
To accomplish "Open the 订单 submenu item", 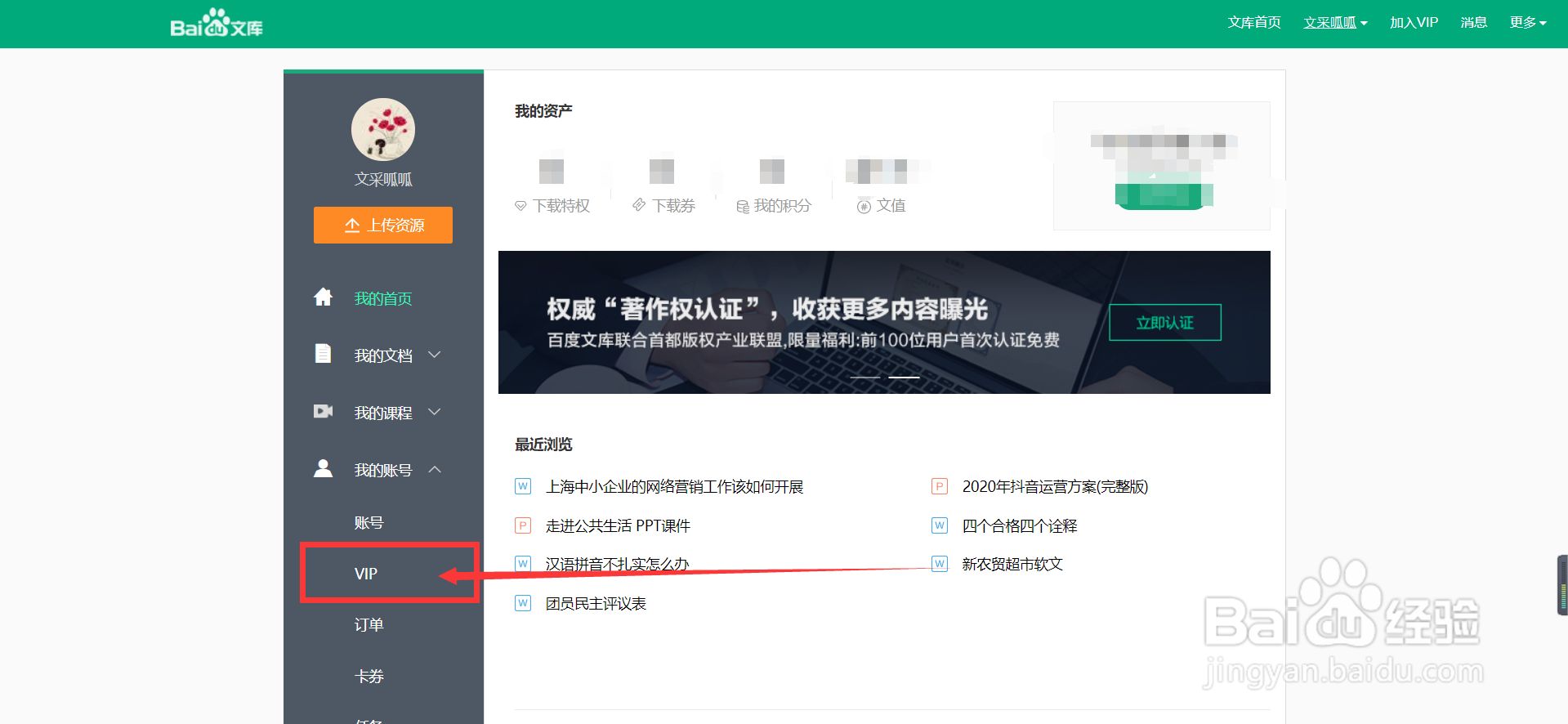I will coord(369,625).
